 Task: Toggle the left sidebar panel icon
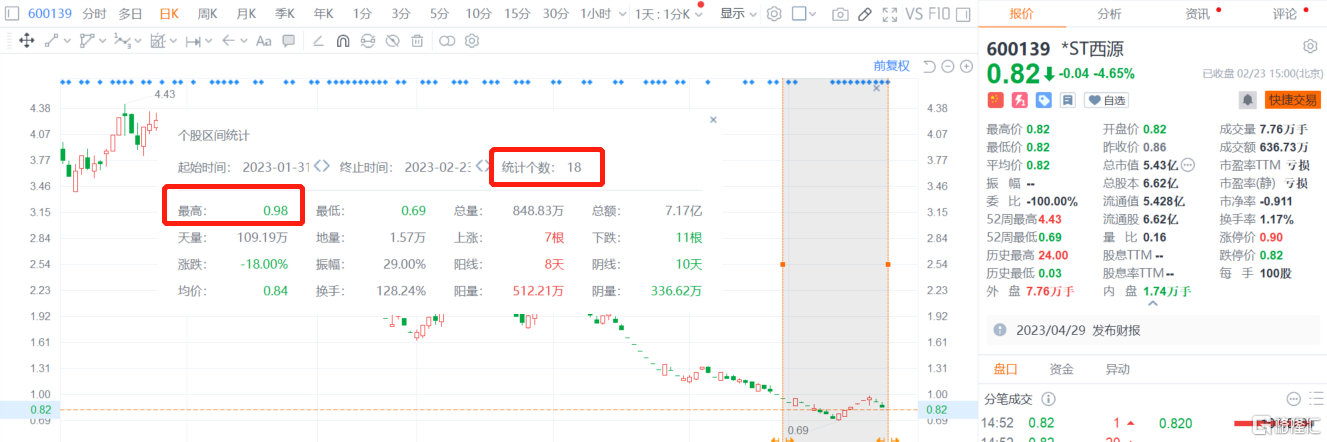click(13, 14)
